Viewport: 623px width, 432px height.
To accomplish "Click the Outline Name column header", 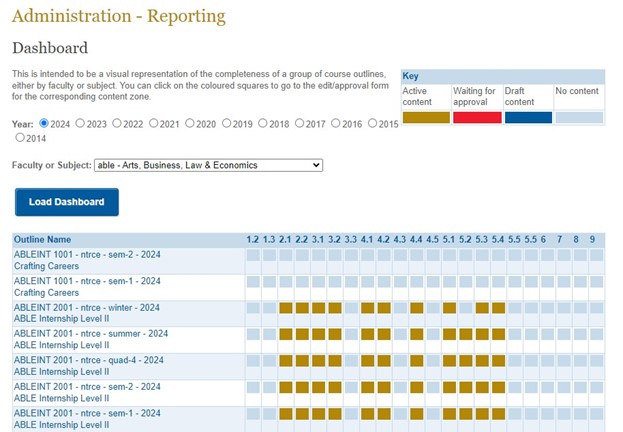I will (43, 239).
